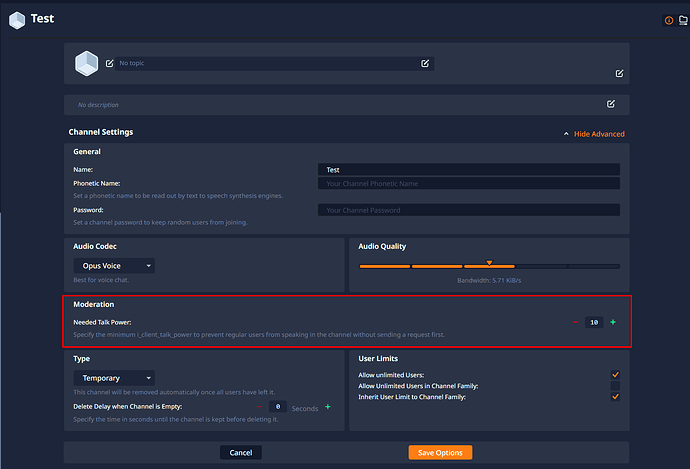The image size is (690, 469).
Task: Disable Allow unlimited Users checkbox
Action: coord(615,375)
